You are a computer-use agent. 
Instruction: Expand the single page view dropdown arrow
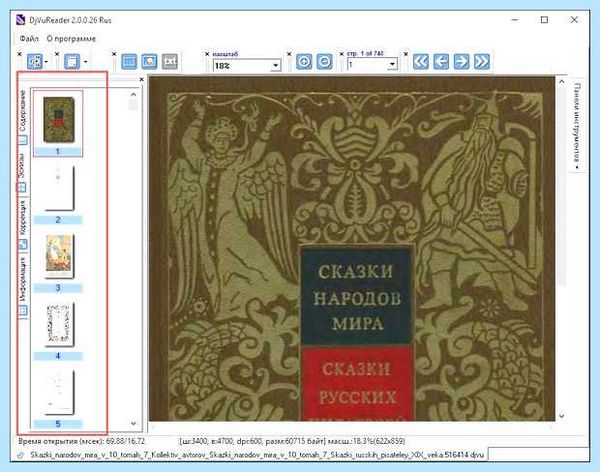click(x=85, y=62)
